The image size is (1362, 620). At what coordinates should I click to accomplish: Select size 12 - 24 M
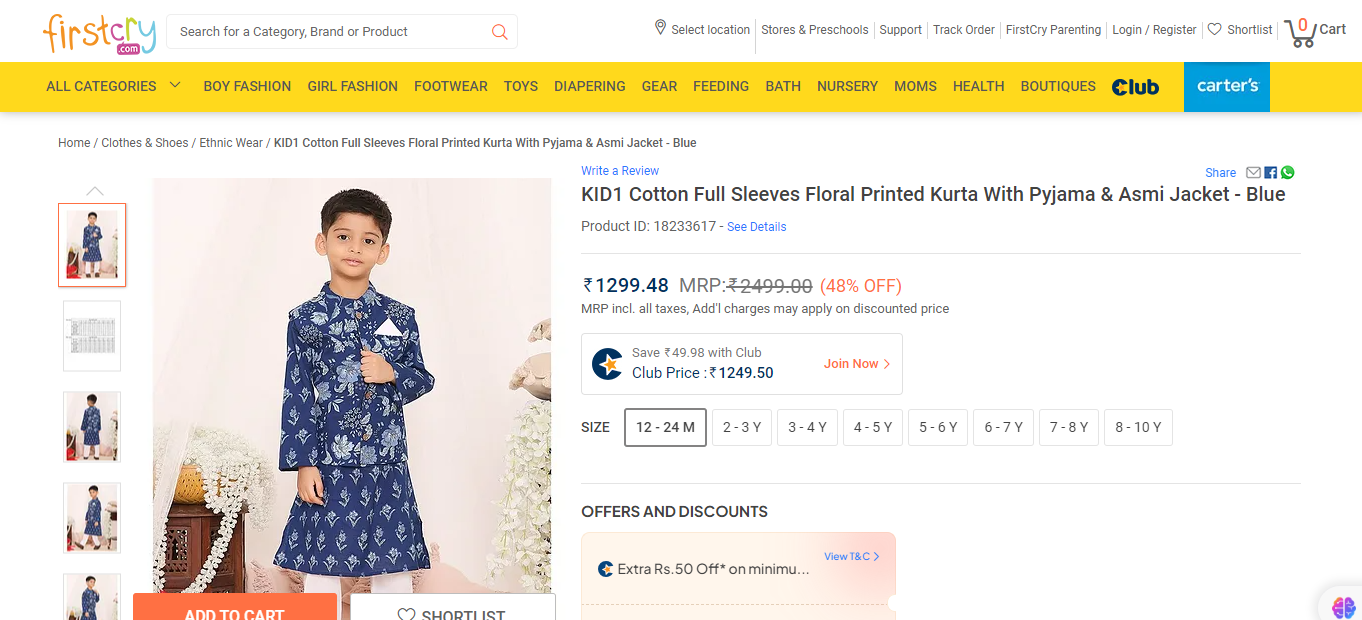665,427
